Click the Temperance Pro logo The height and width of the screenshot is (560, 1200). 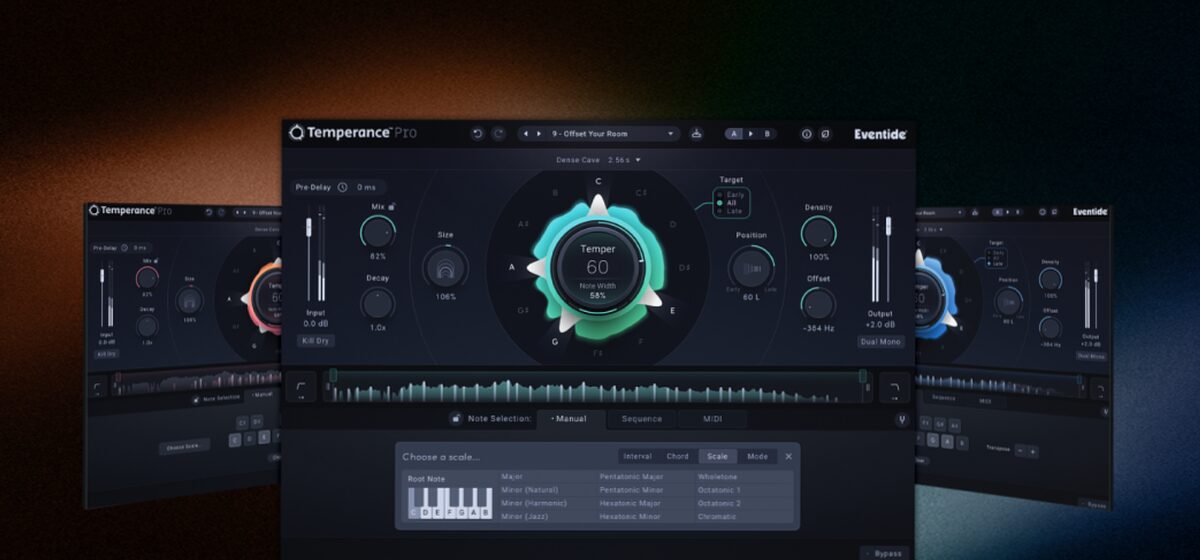click(353, 132)
